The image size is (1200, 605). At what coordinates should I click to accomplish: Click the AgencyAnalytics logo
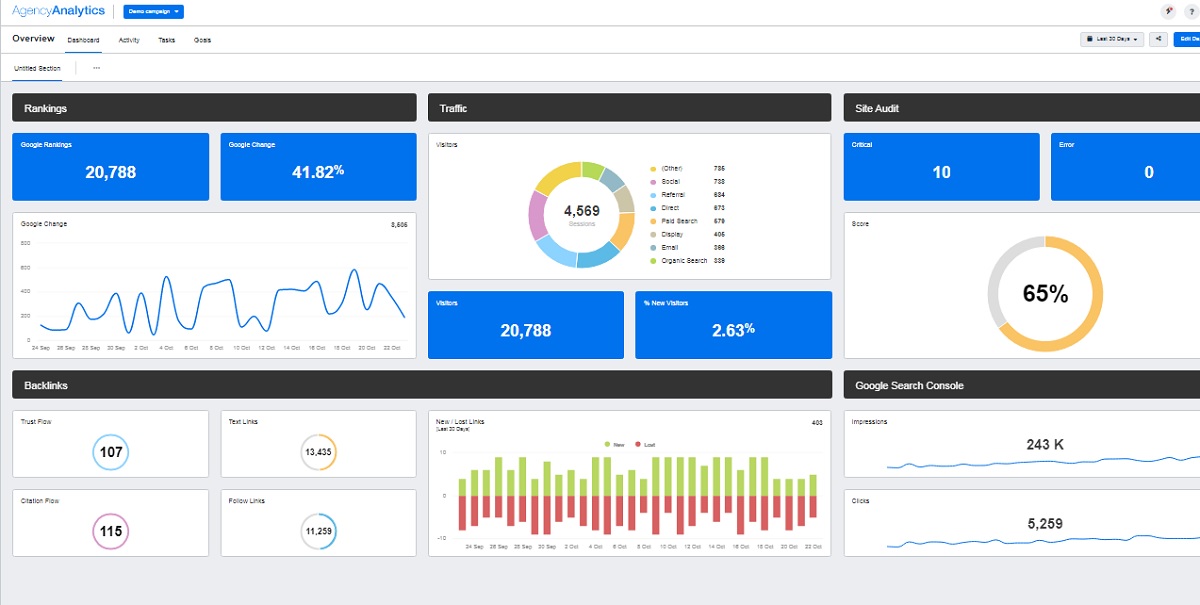tap(58, 12)
